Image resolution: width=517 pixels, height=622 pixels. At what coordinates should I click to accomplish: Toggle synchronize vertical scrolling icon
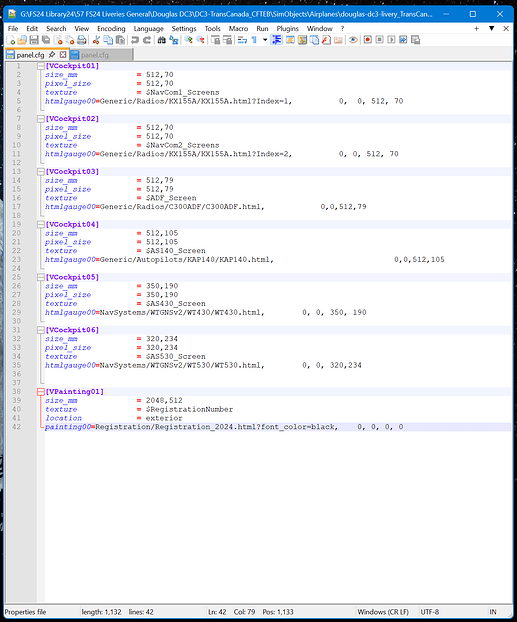(215, 40)
